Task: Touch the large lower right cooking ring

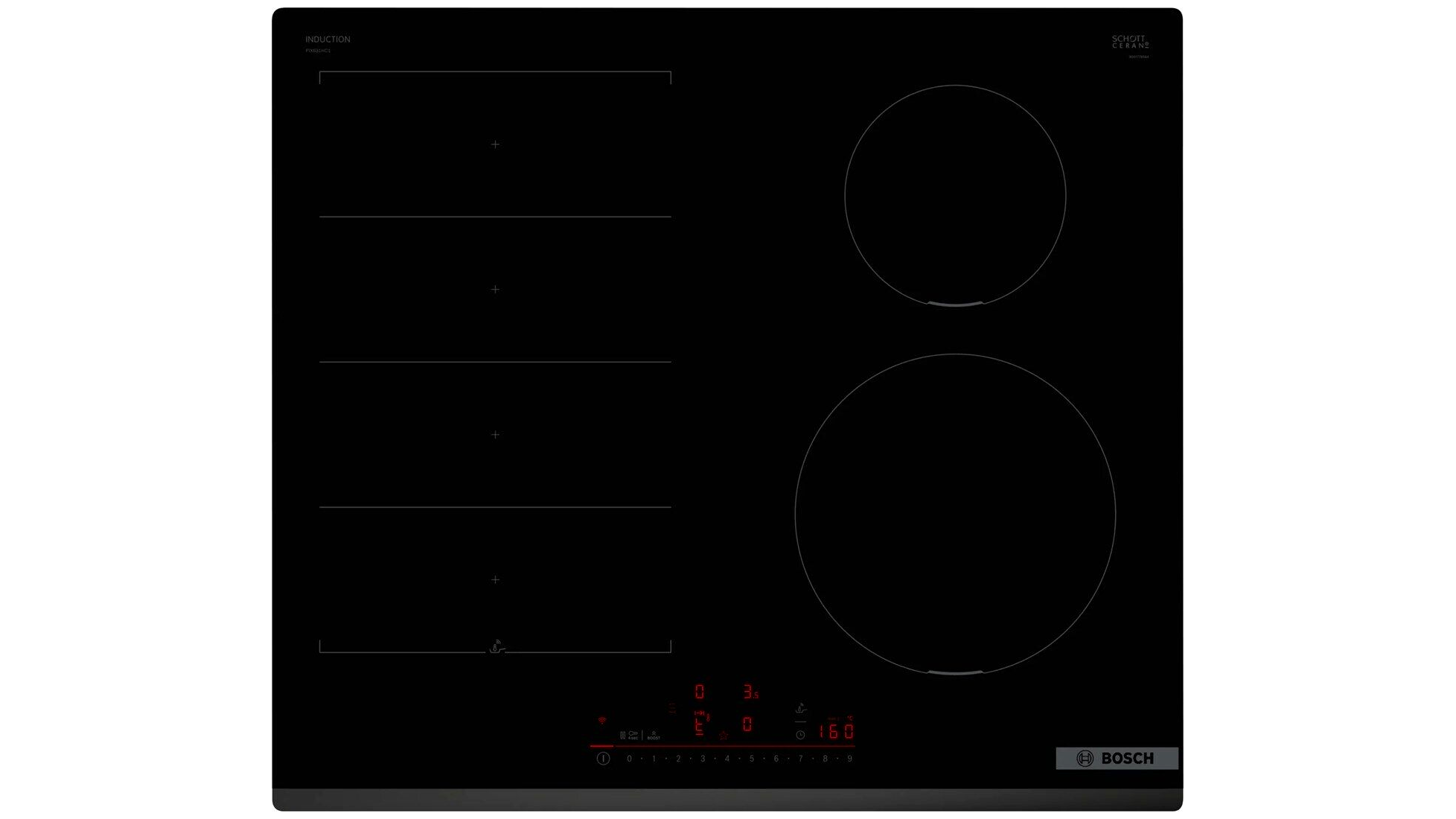Action: click(x=955, y=514)
